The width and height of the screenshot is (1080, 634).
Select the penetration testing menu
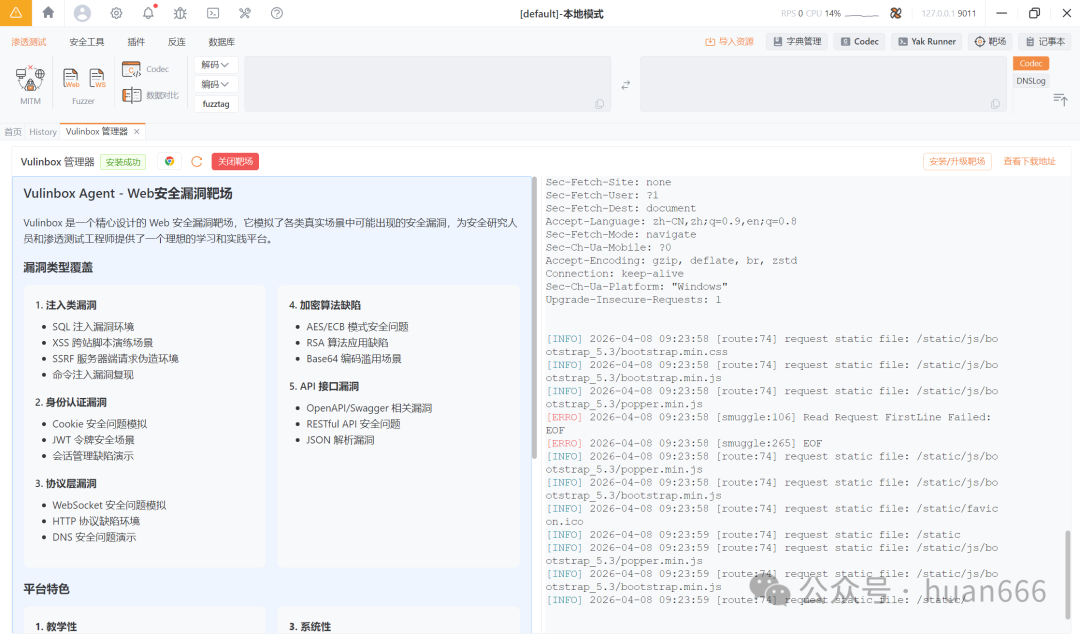pos(29,42)
